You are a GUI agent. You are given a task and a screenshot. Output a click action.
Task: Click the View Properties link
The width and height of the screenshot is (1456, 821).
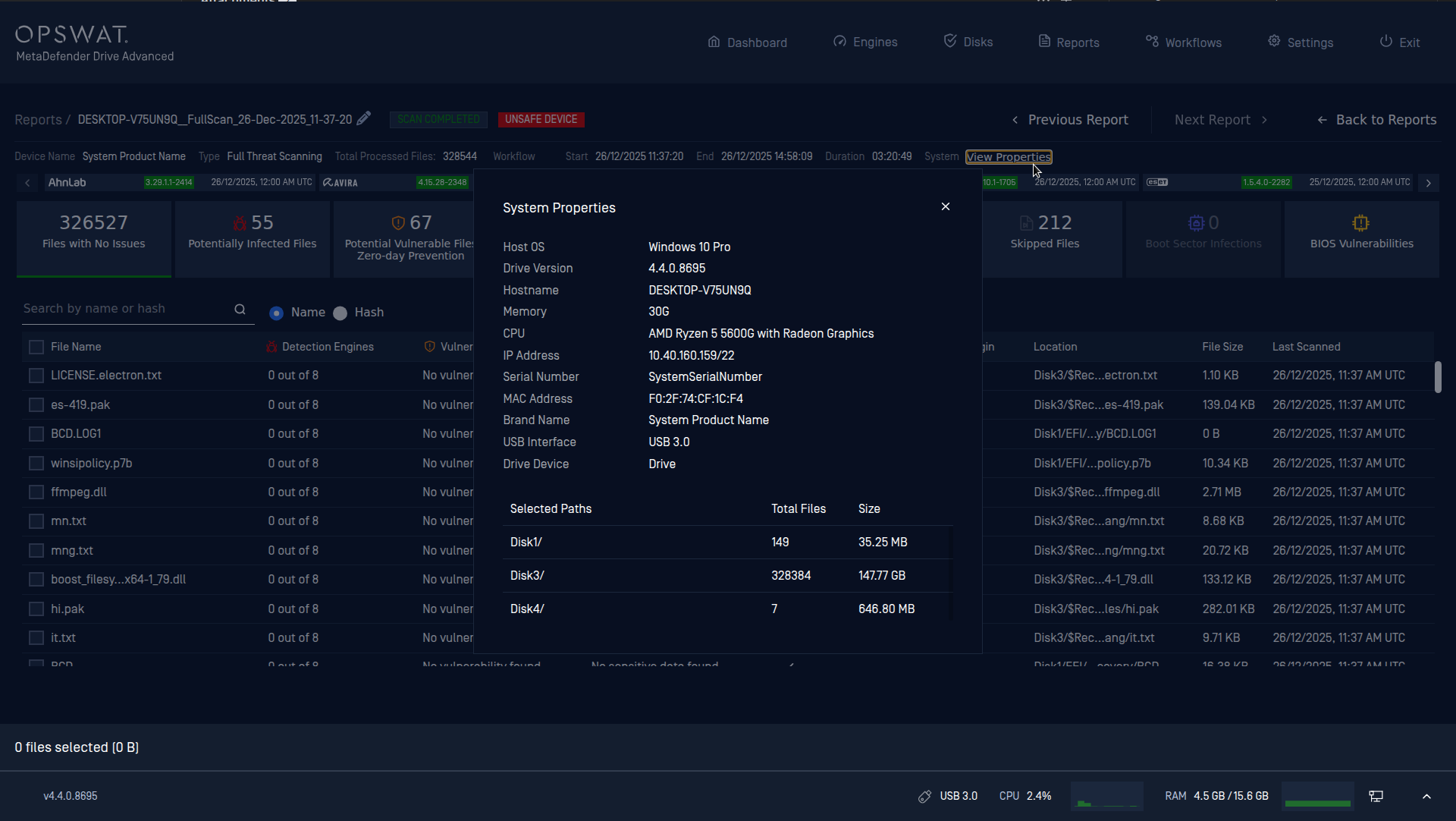click(x=1008, y=157)
